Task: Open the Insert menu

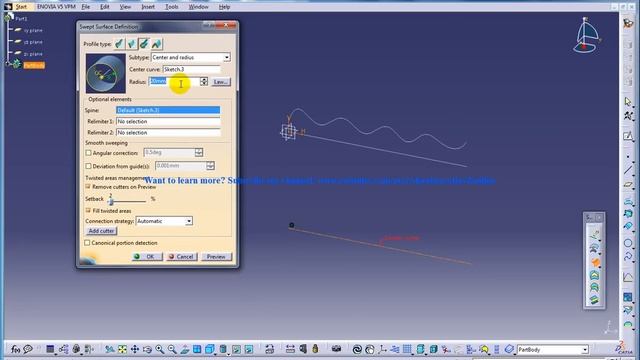Action: pyautogui.click(x=148, y=7)
